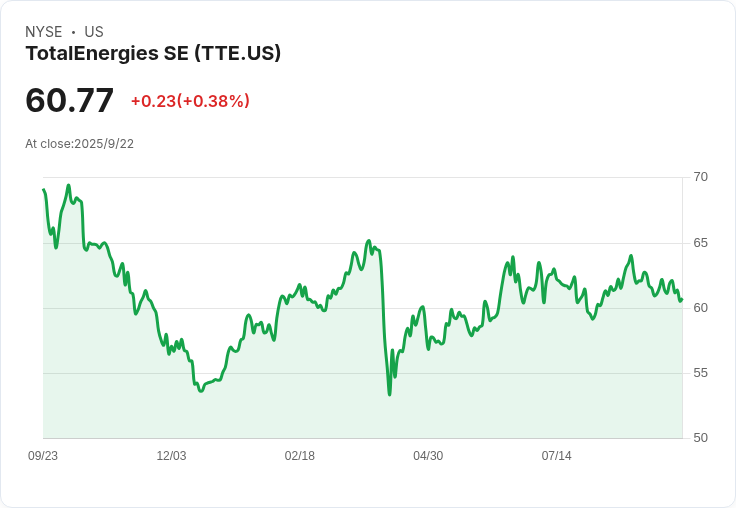Click the rightmost end of the price line
The width and height of the screenshot is (736, 508).
681,299
